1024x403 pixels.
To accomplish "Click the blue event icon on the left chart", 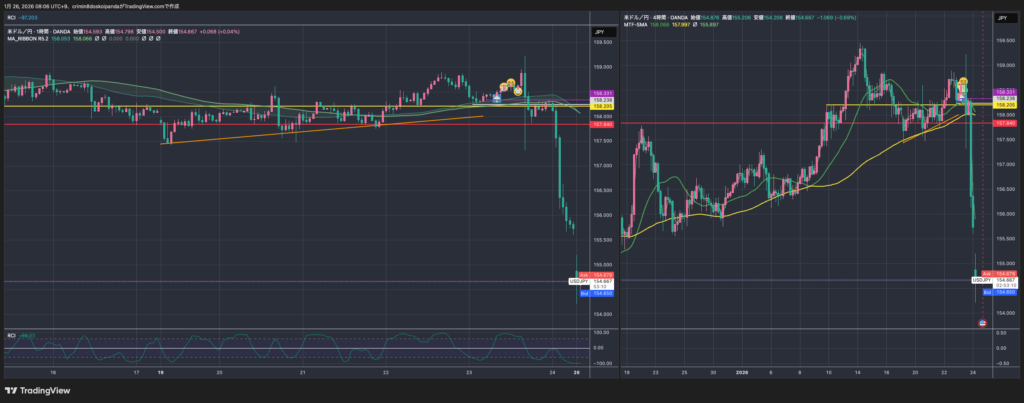I will click(x=496, y=98).
